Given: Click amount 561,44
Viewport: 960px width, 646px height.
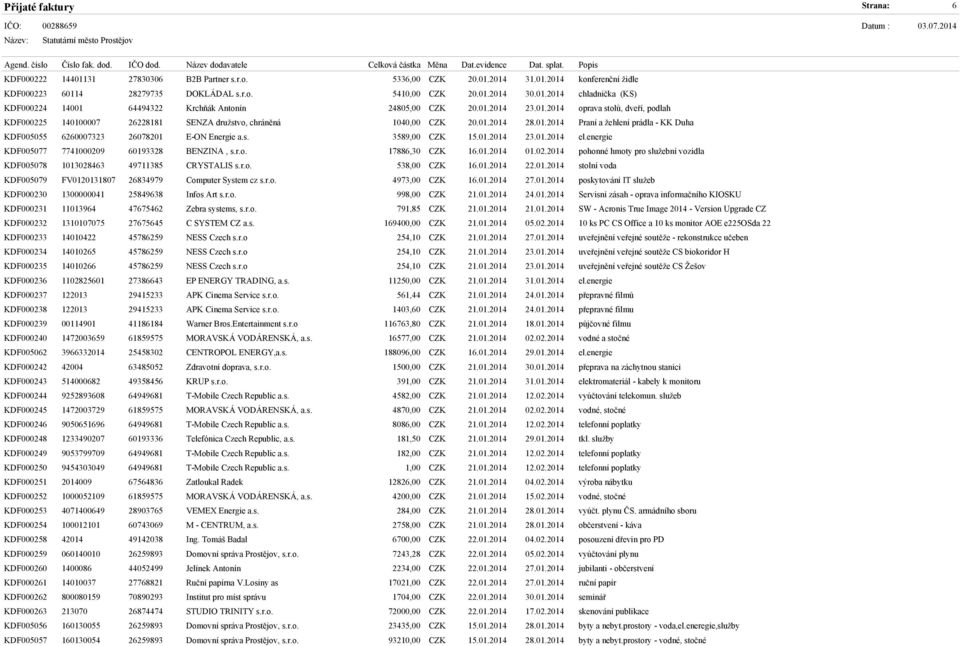Looking at the screenshot, I should (408, 295).
